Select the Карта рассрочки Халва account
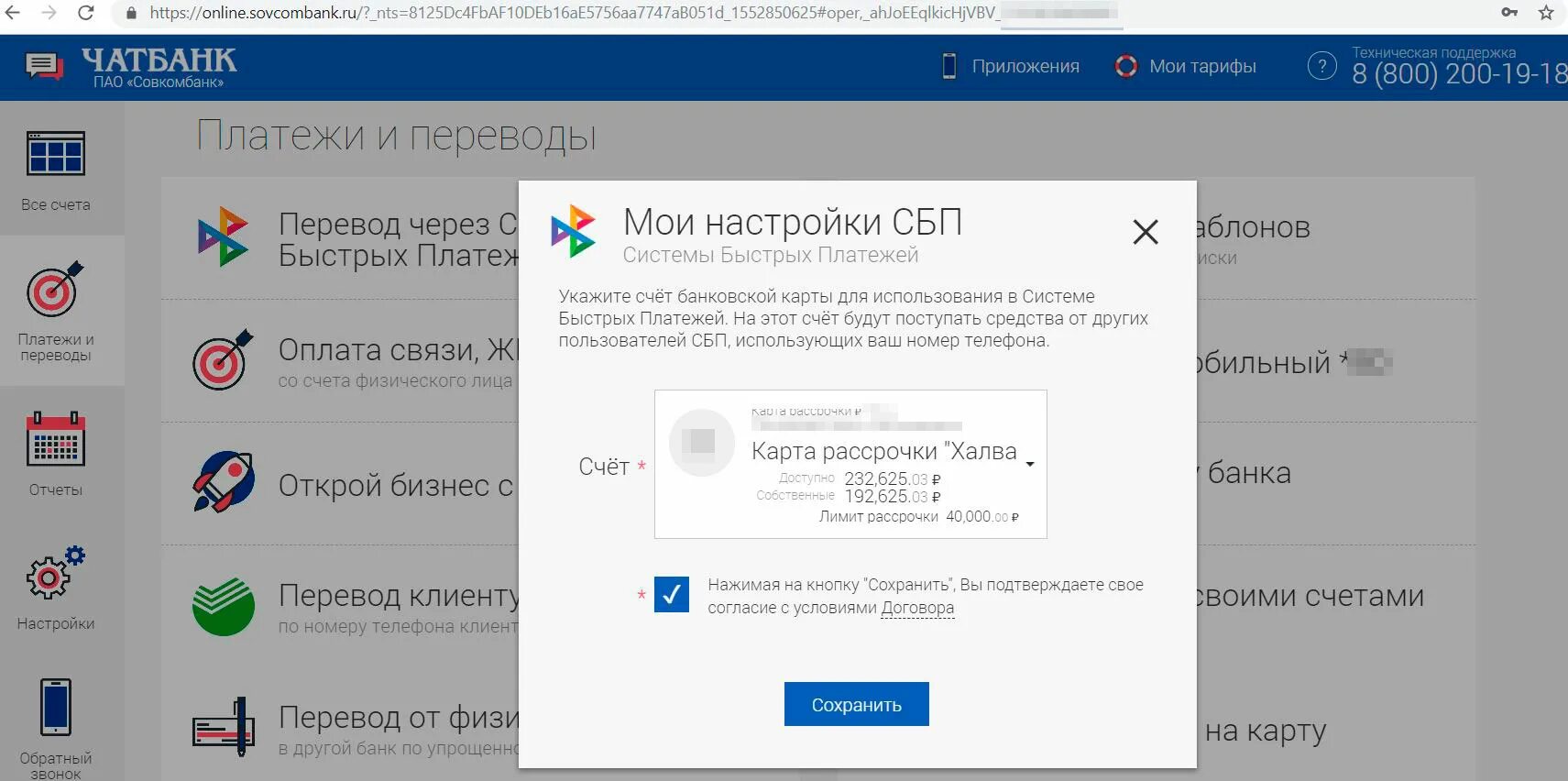1568x781 pixels. (850, 464)
